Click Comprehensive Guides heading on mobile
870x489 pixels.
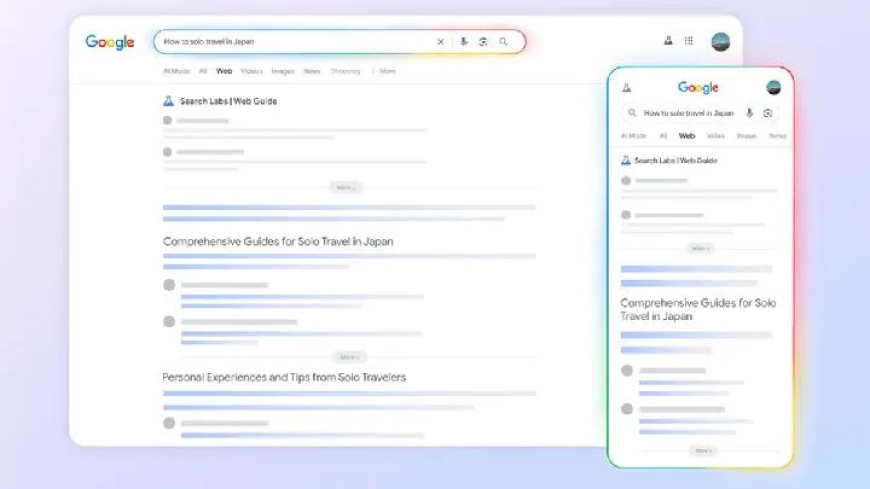tap(698, 310)
